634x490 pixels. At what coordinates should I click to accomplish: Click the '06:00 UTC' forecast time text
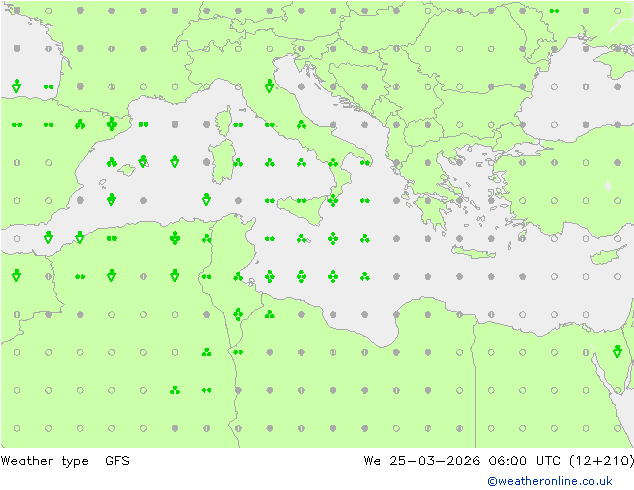pyautogui.click(x=524, y=460)
